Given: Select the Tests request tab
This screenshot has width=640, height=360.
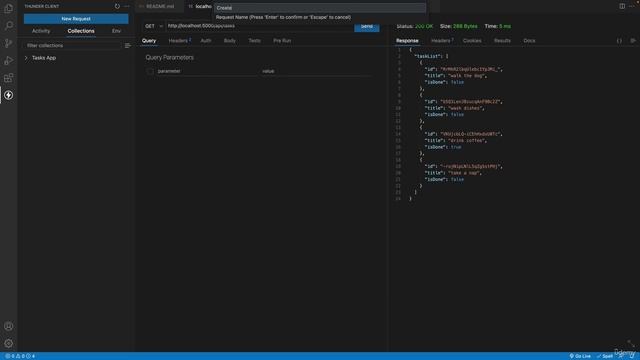Looking at the screenshot, I should point(254,41).
